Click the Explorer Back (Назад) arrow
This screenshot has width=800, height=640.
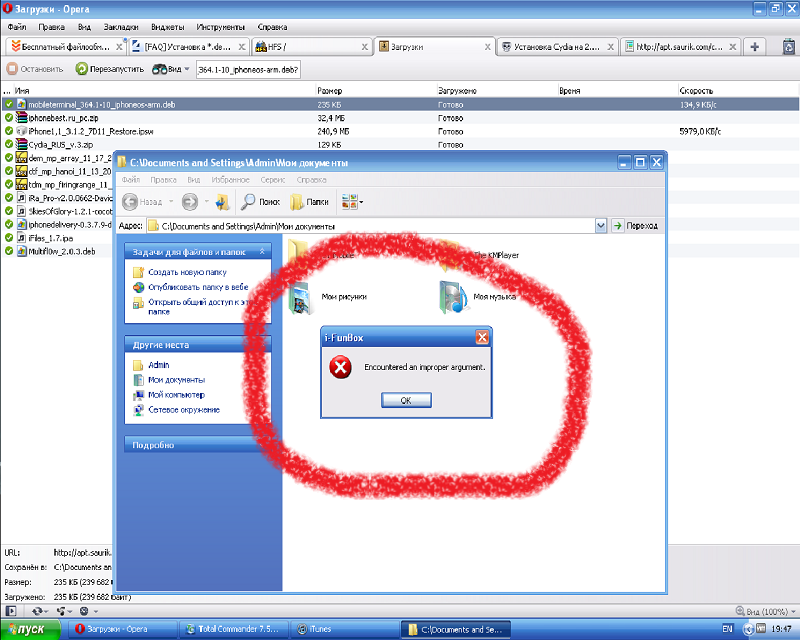click(x=131, y=201)
